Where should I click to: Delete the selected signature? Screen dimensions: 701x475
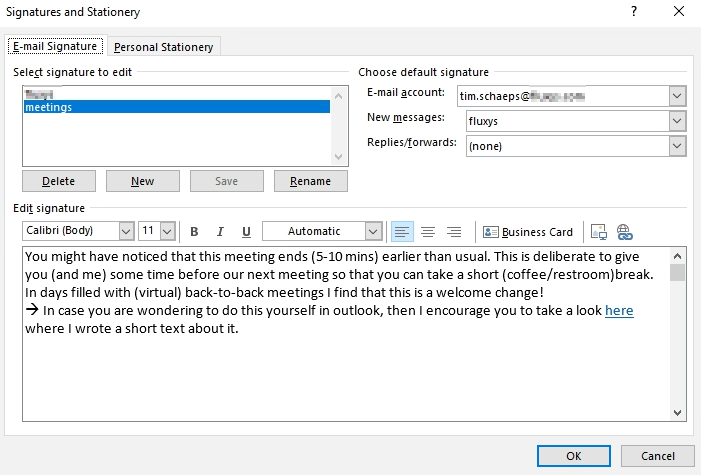tap(59, 181)
